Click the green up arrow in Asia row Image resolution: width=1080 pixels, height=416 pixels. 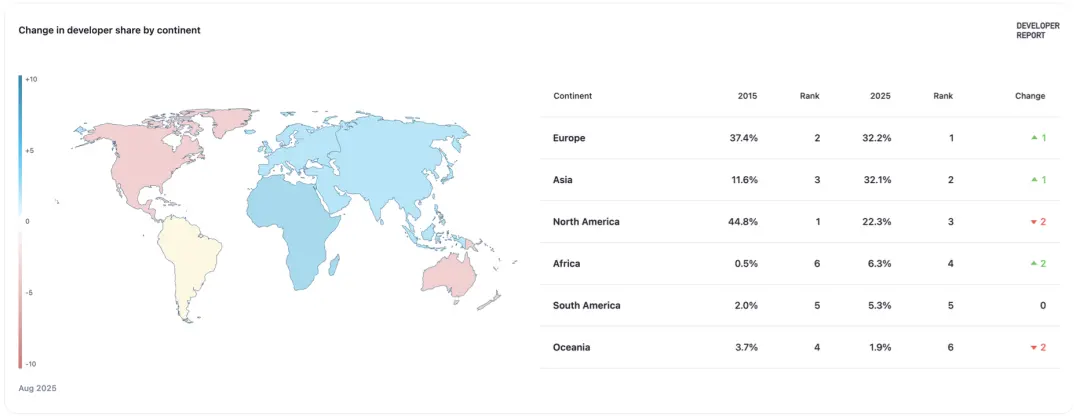(x=1034, y=180)
